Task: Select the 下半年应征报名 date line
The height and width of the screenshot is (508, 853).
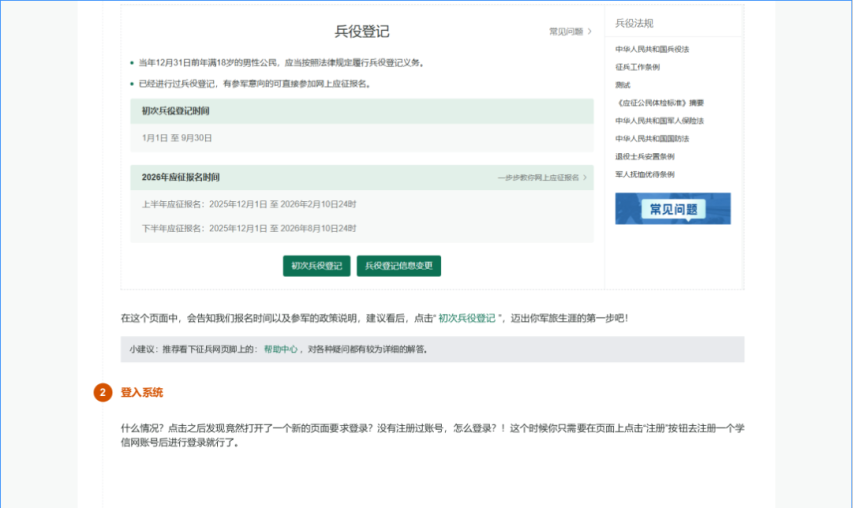Action: click(x=249, y=228)
